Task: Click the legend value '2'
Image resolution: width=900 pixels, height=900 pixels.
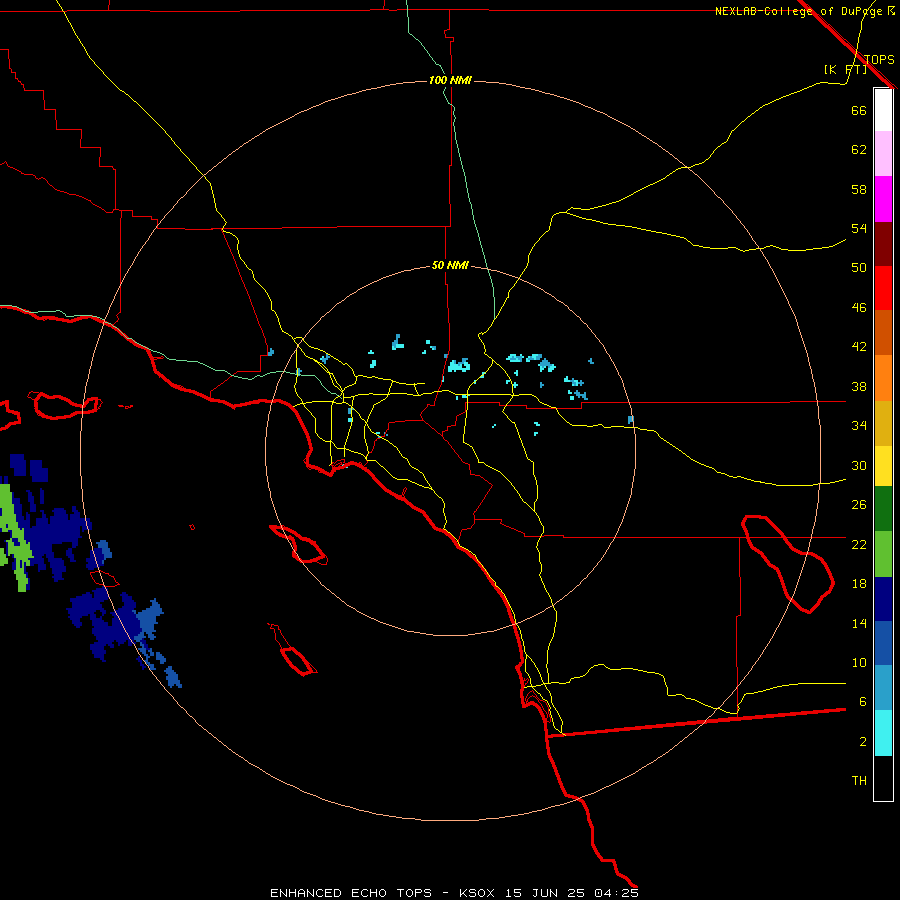Action: point(862,742)
